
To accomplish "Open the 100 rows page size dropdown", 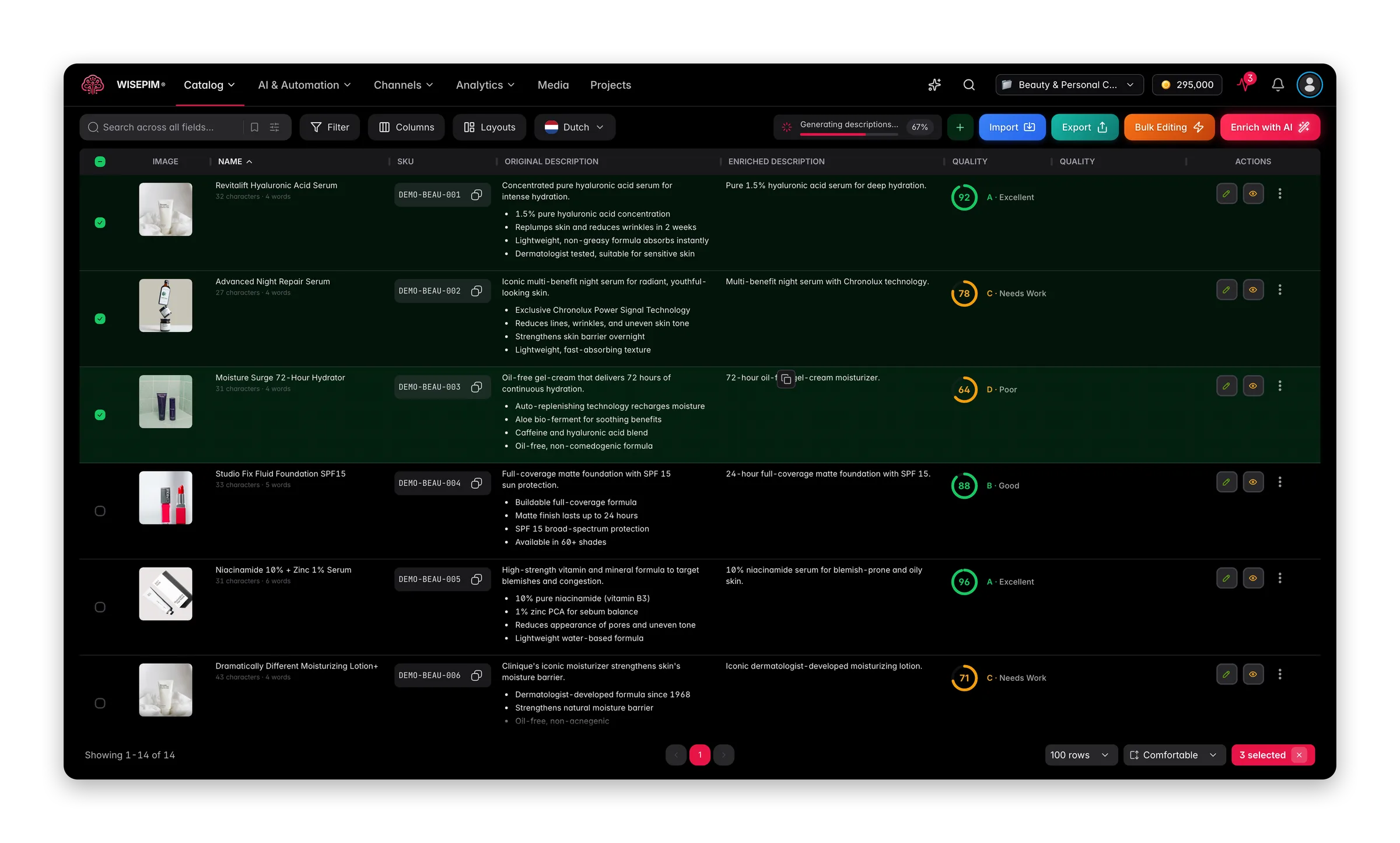I will (x=1080, y=755).
